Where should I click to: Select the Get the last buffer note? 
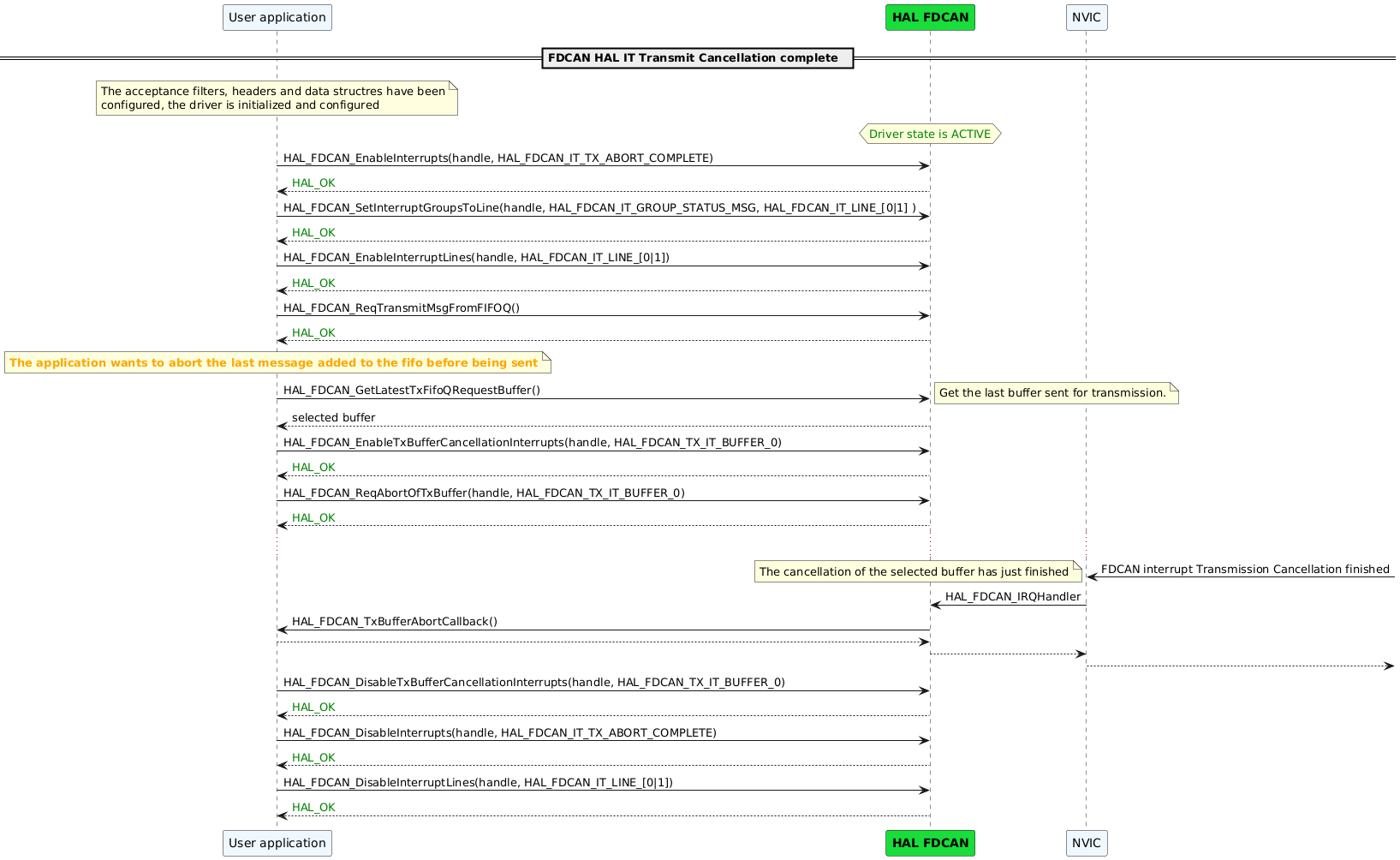[x=1053, y=392]
